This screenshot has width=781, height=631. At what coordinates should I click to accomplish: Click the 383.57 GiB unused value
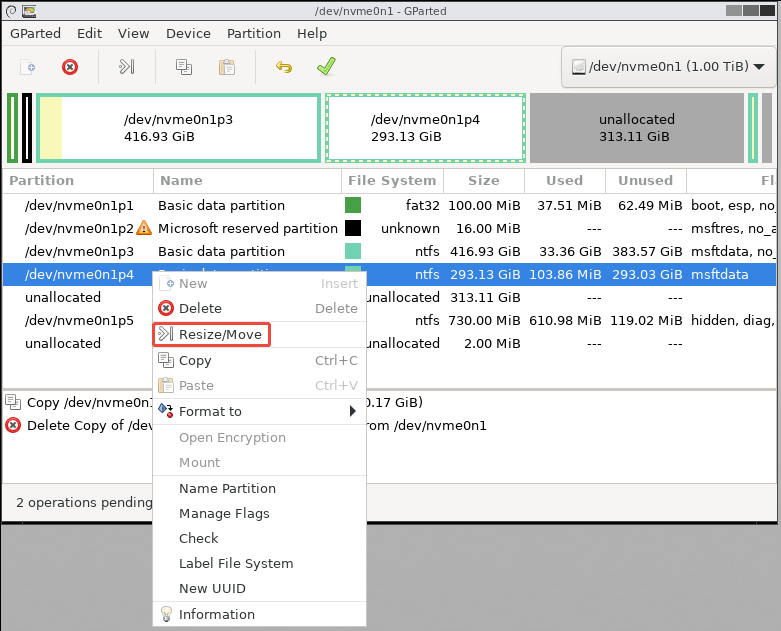(x=647, y=251)
